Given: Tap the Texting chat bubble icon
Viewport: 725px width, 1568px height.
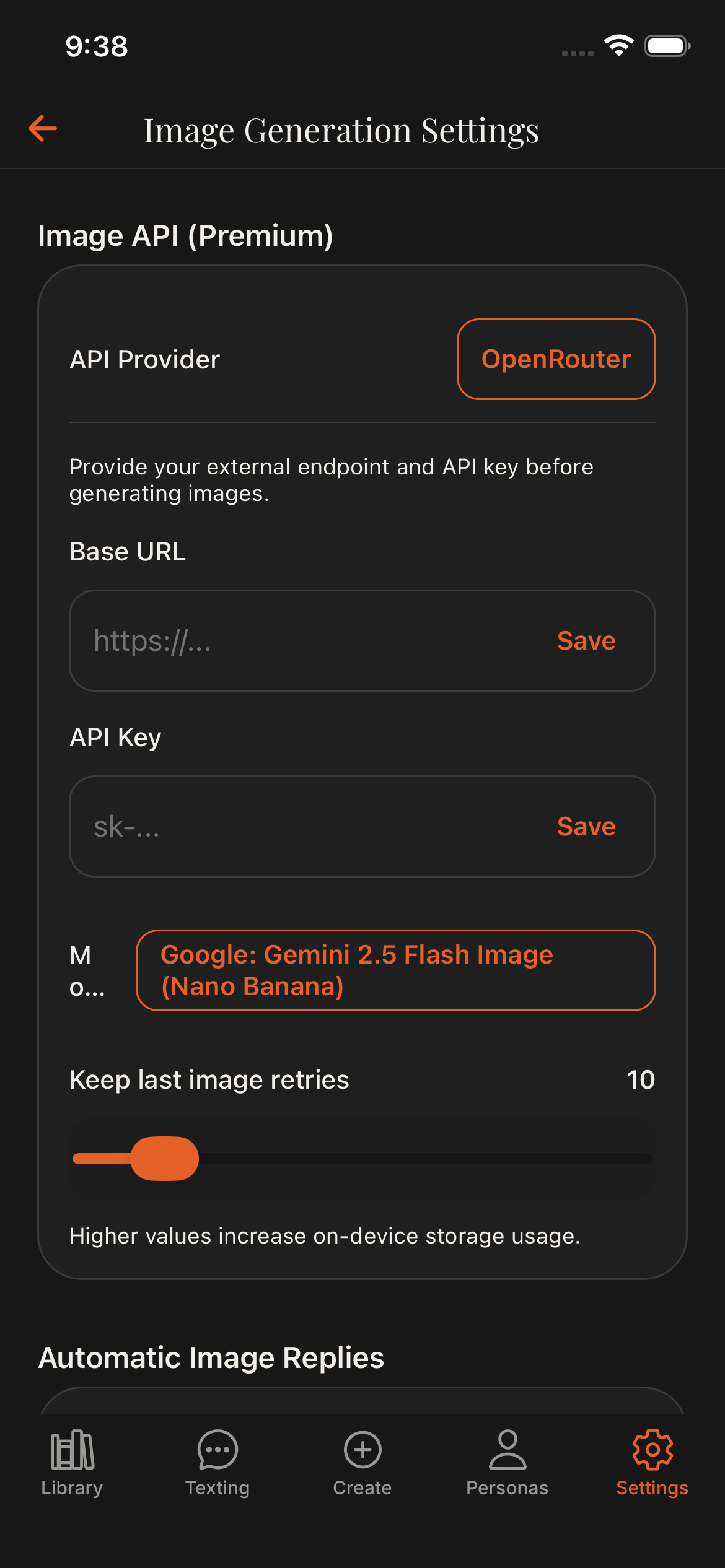Looking at the screenshot, I should (x=217, y=1450).
